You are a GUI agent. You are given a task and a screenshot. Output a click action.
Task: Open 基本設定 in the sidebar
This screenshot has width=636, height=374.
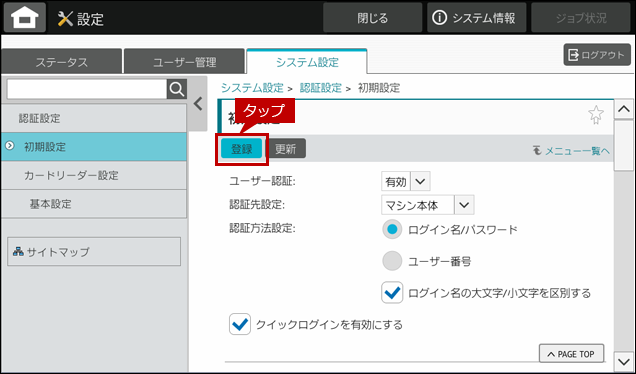point(94,204)
